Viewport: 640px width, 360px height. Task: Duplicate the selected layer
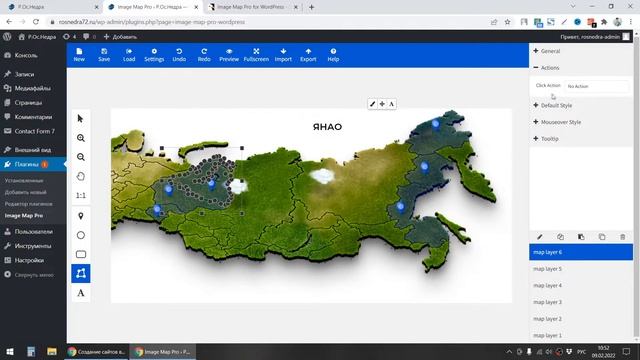pos(602,237)
